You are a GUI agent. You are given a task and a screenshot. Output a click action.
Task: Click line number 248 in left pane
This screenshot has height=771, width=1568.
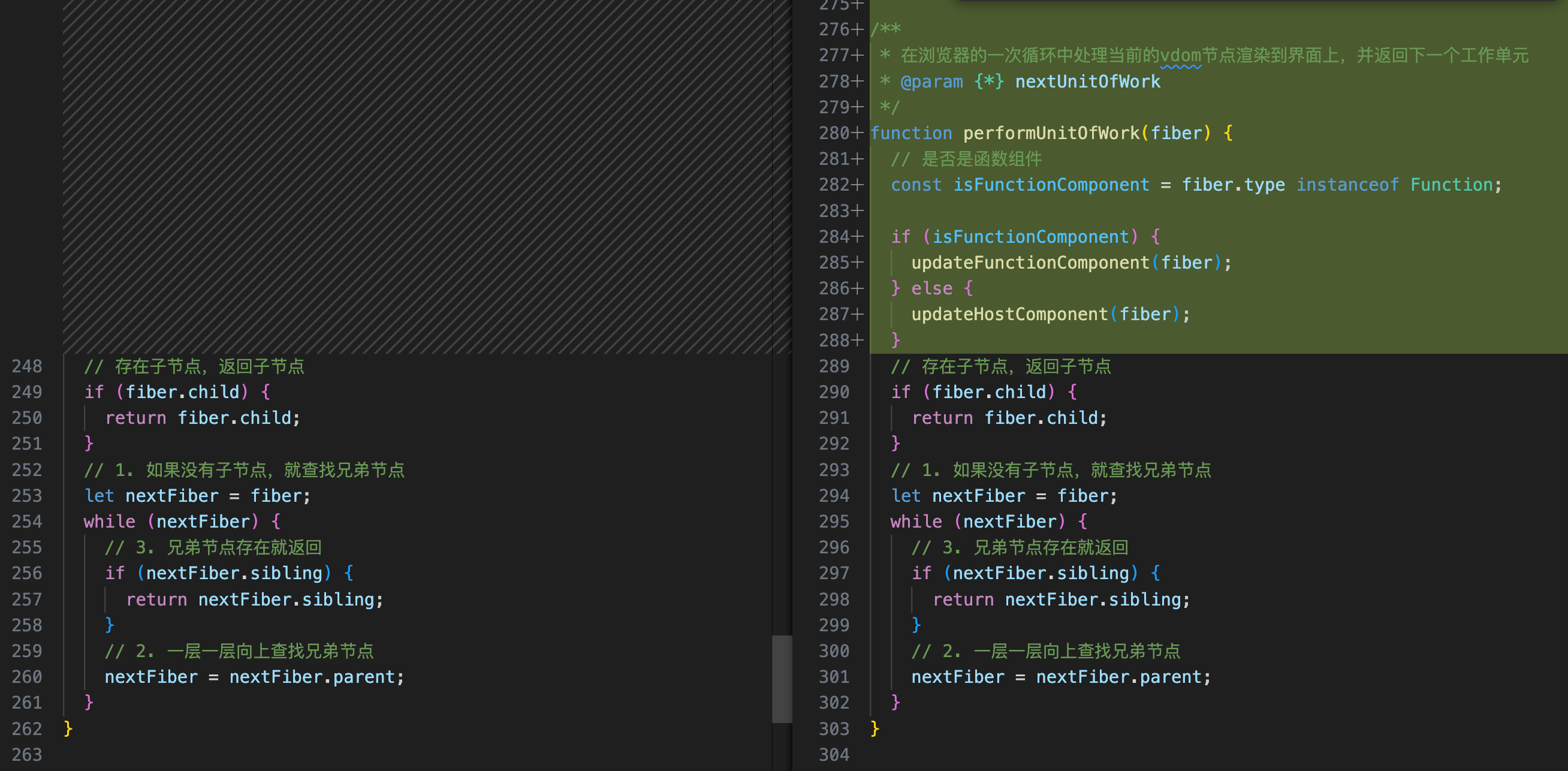27,366
